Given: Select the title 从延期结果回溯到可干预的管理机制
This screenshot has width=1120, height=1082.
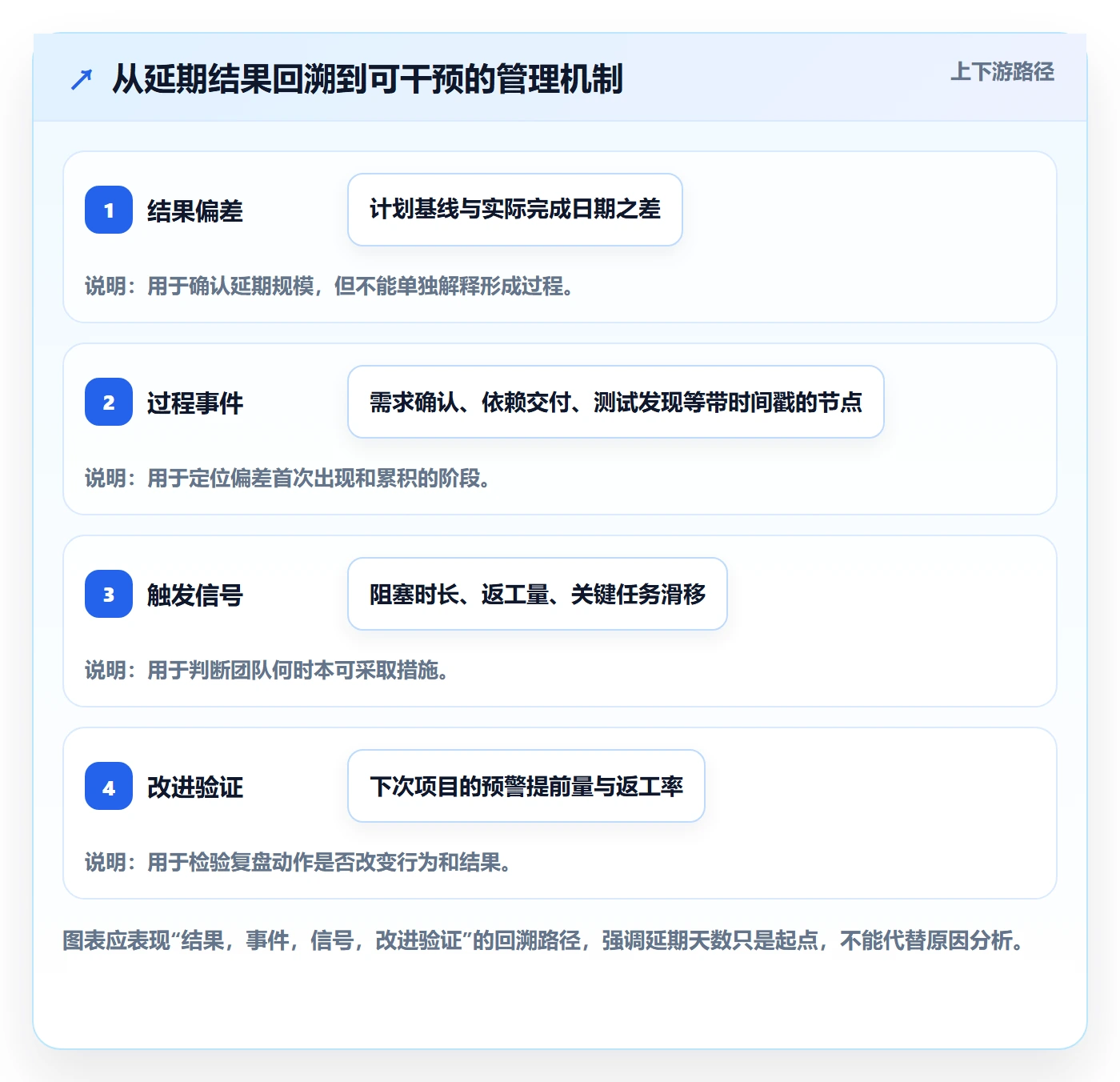Looking at the screenshot, I should (x=367, y=79).
